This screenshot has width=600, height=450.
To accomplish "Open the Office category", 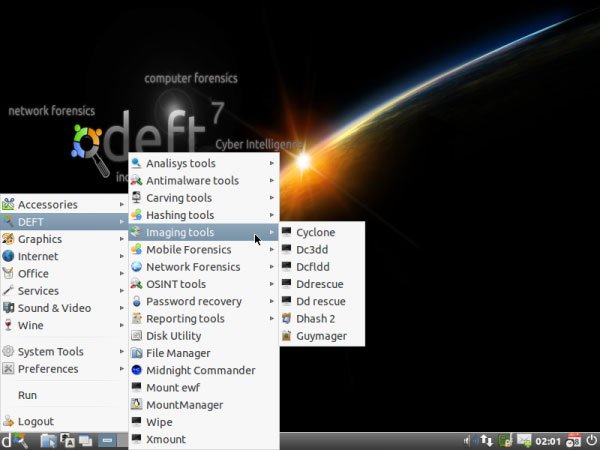I will pyautogui.click(x=64, y=273).
